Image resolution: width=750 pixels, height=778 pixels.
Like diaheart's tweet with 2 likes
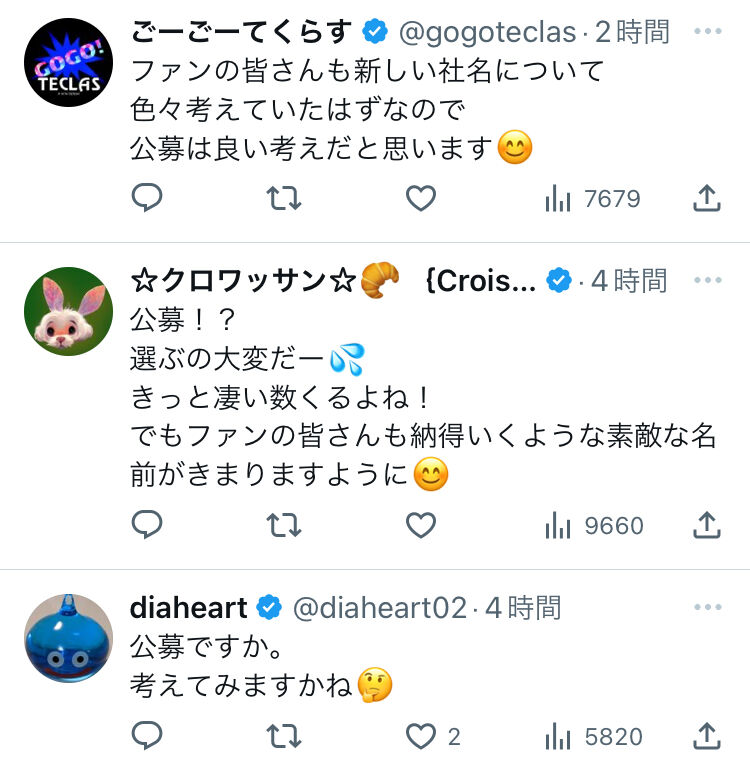tap(421, 737)
